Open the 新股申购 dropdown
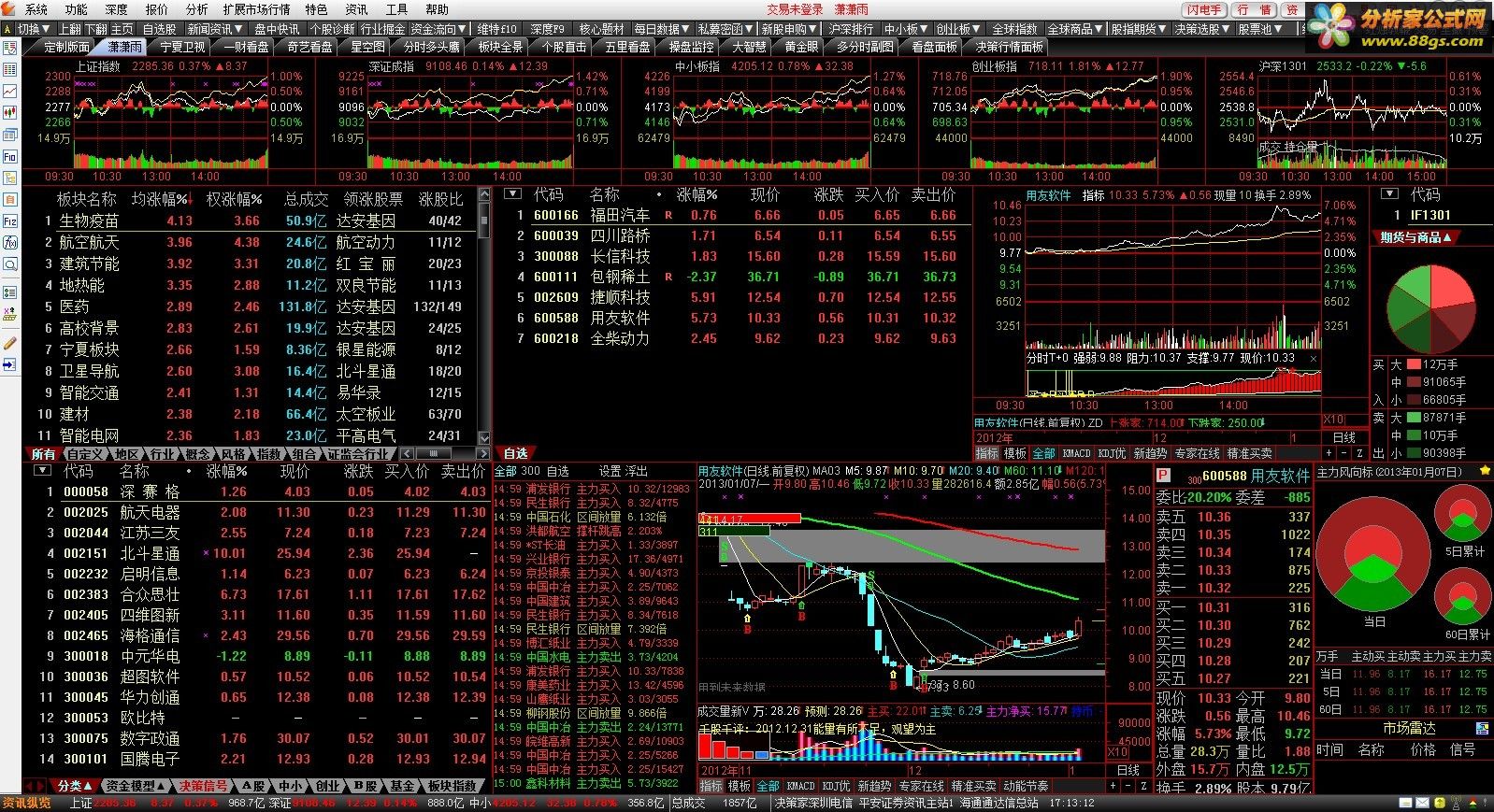 [788, 29]
